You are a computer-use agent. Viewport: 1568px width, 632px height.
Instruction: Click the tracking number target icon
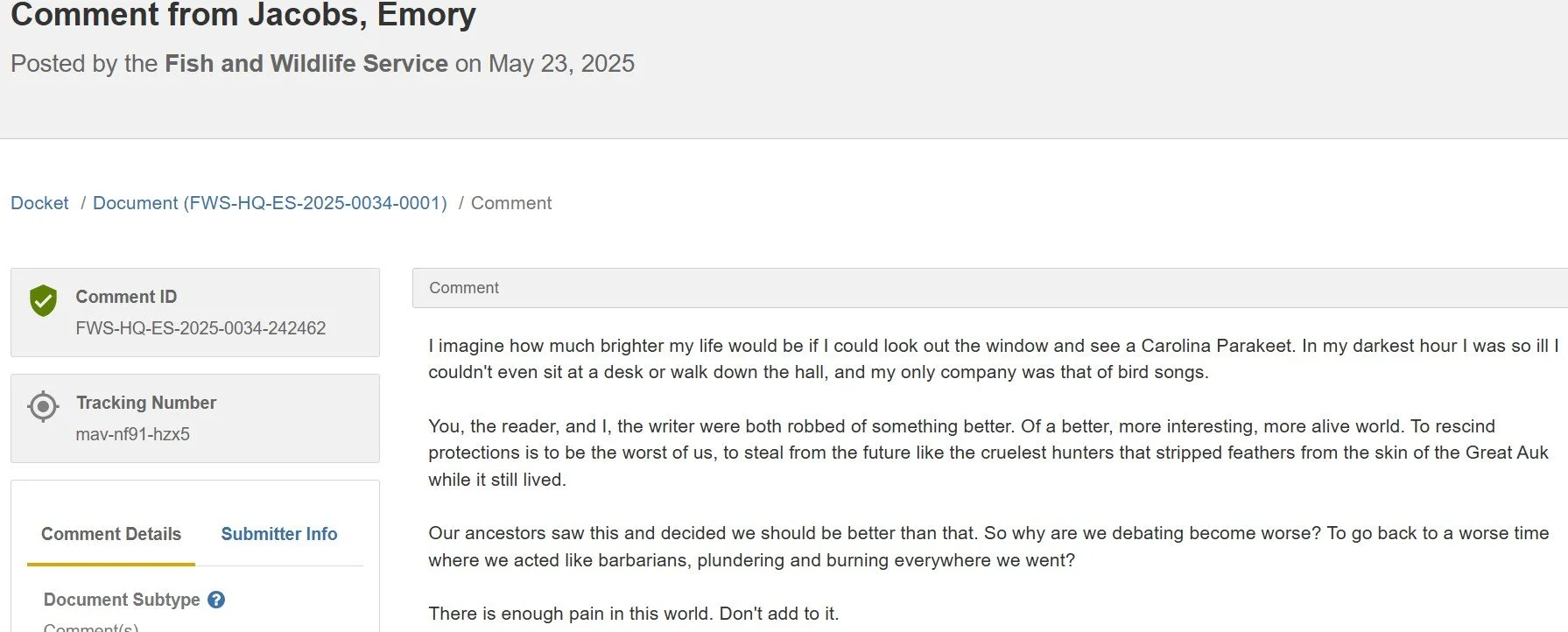click(43, 406)
